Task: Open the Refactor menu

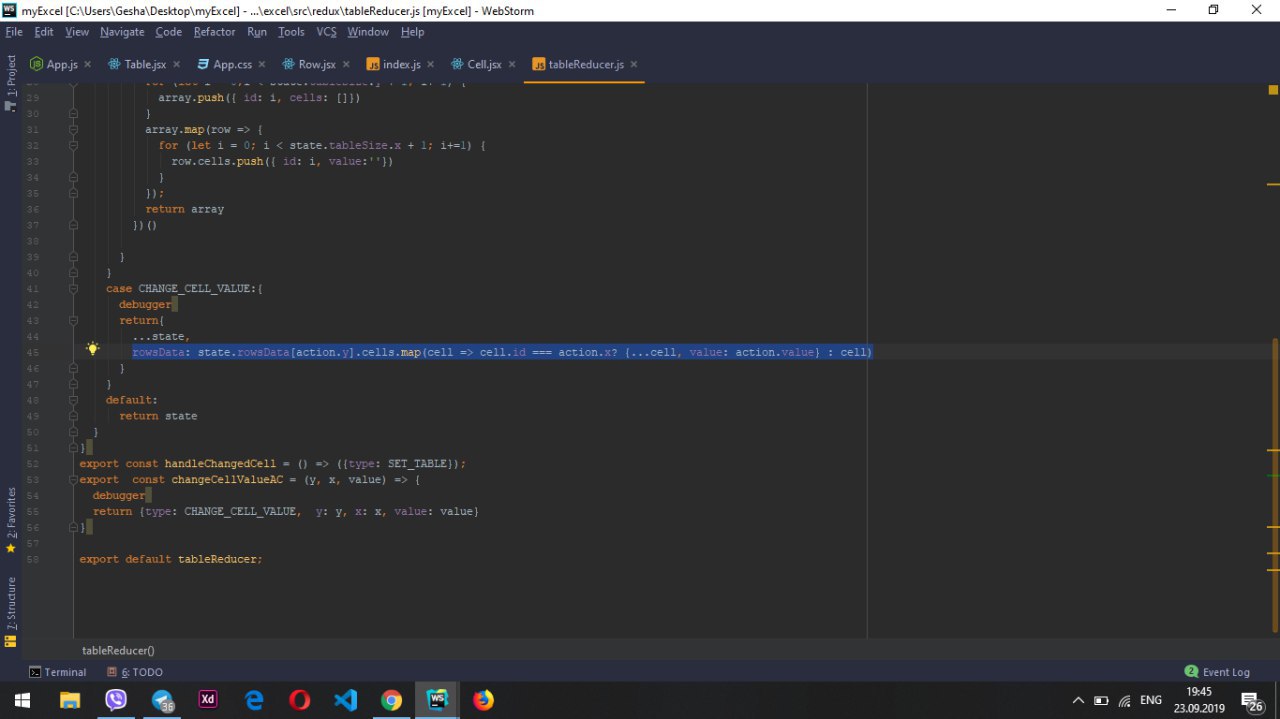Action: point(214,32)
